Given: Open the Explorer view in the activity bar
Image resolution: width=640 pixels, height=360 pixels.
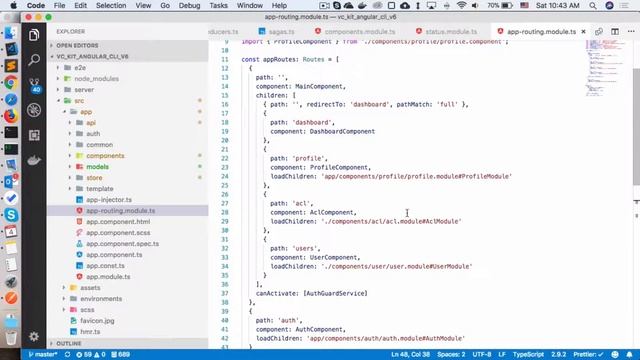Looking at the screenshot, I should 34,35.
